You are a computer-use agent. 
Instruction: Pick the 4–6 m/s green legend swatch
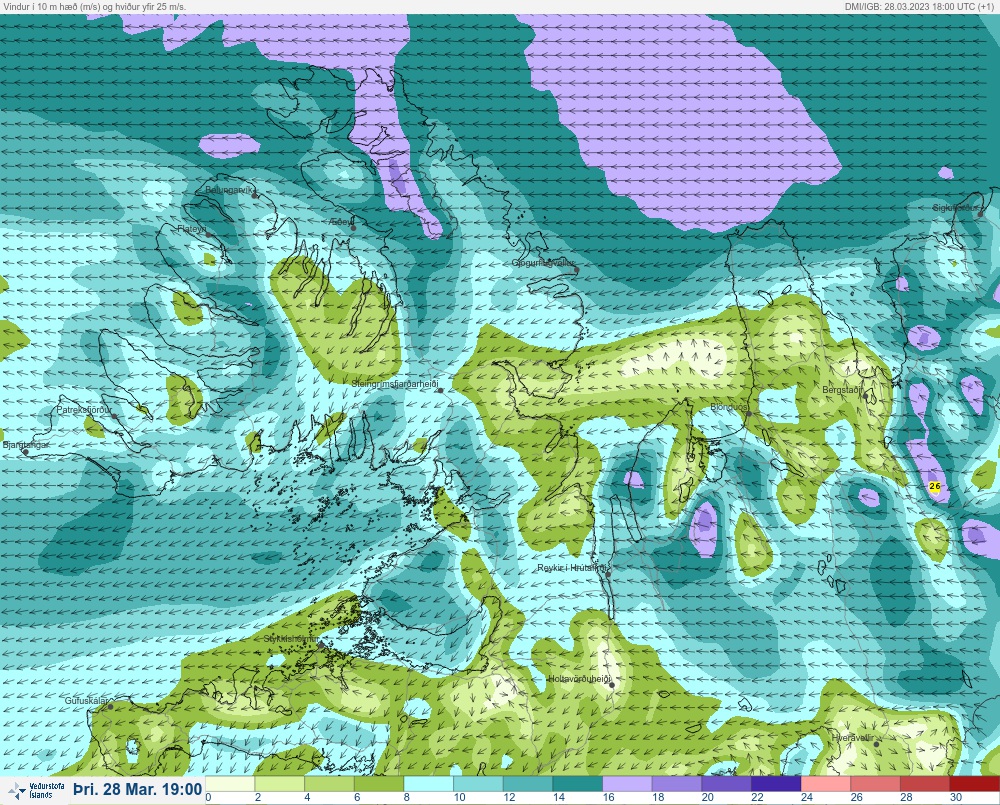330,784
